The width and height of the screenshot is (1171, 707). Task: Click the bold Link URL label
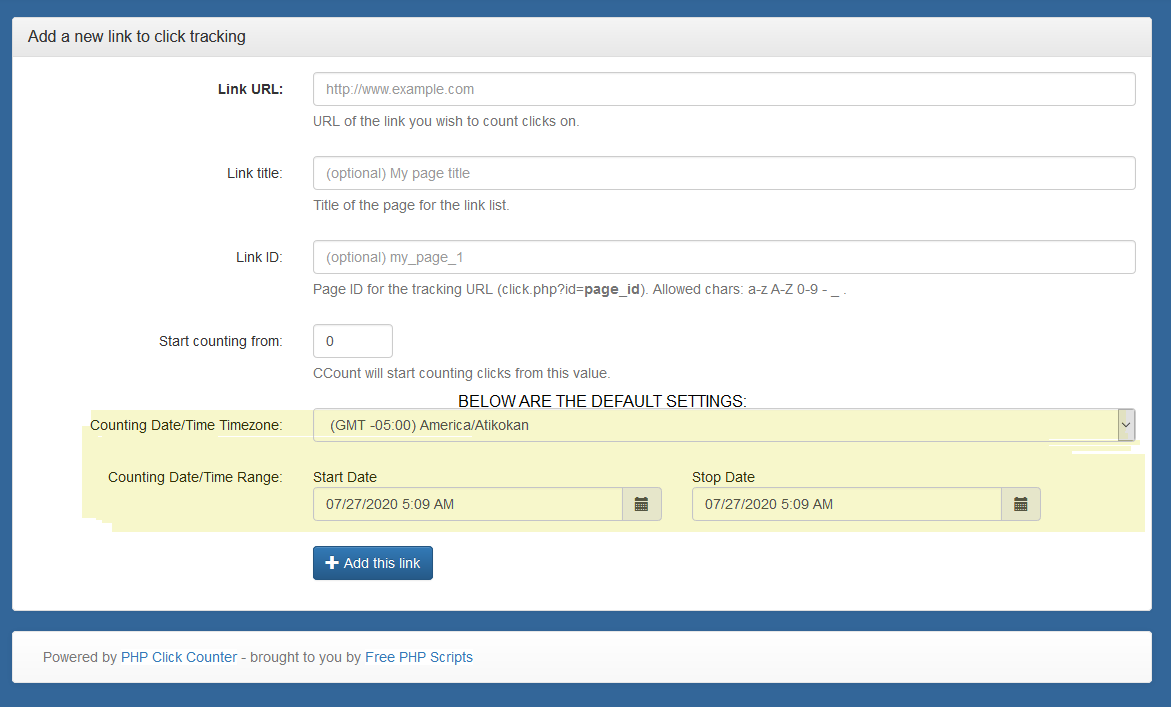[x=250, y=89]
